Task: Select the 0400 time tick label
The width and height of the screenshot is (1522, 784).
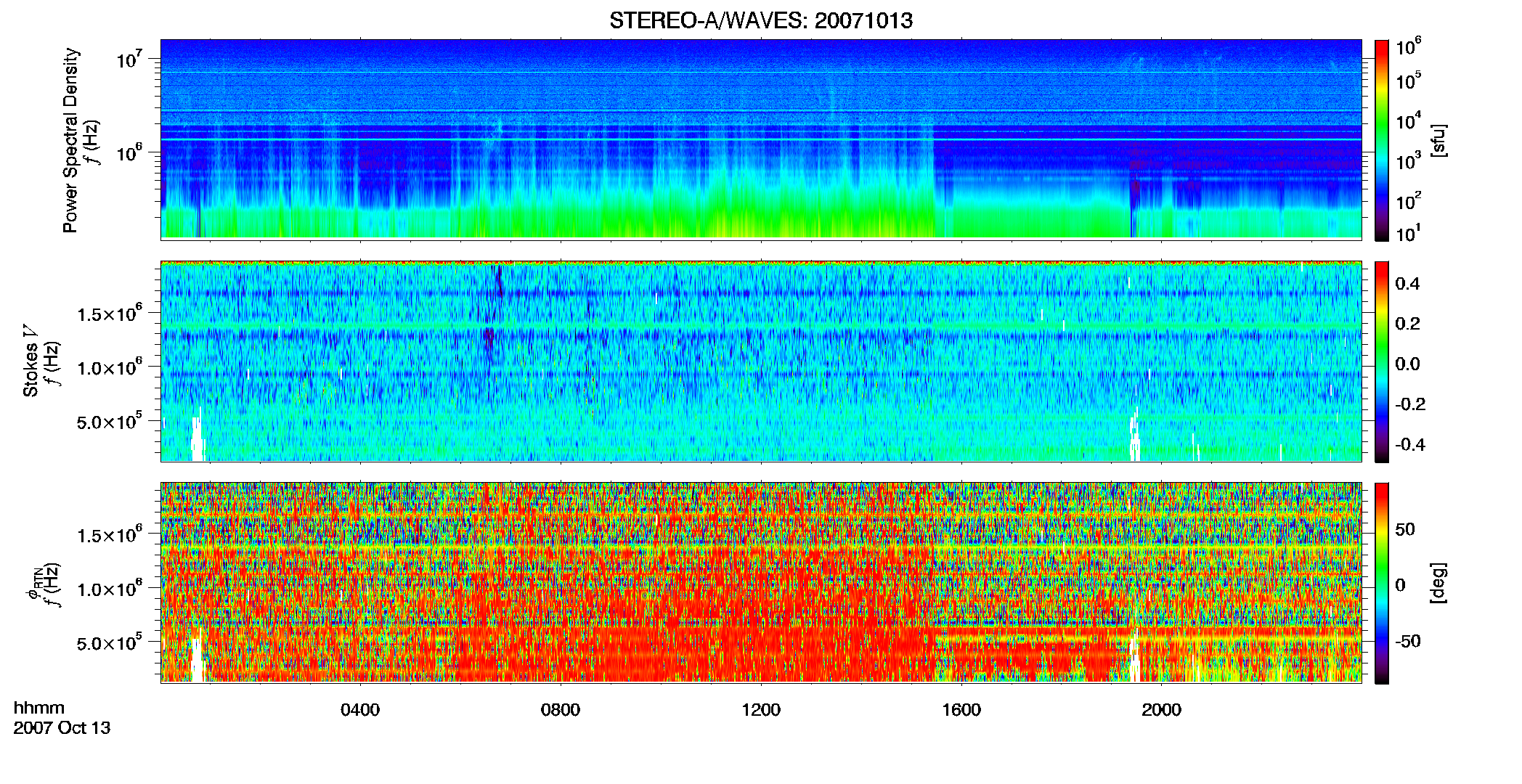Action: click(x=360, y=710)
